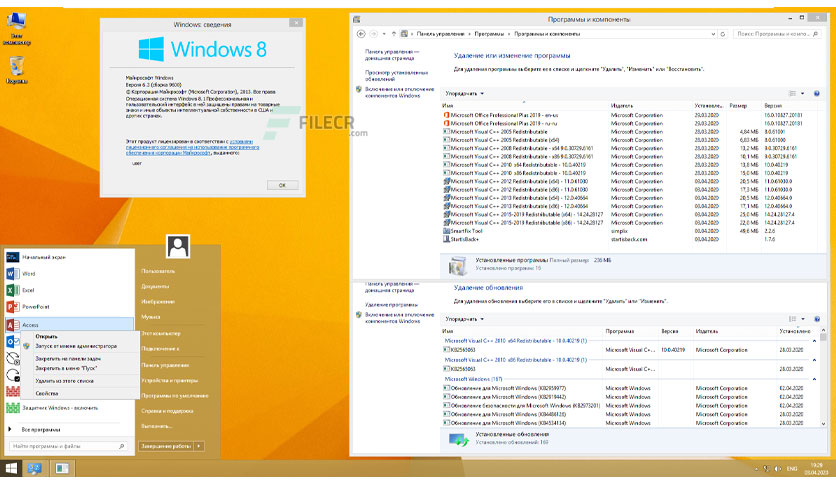Go back using the Programs window back arrow

(x=361, y=34)
